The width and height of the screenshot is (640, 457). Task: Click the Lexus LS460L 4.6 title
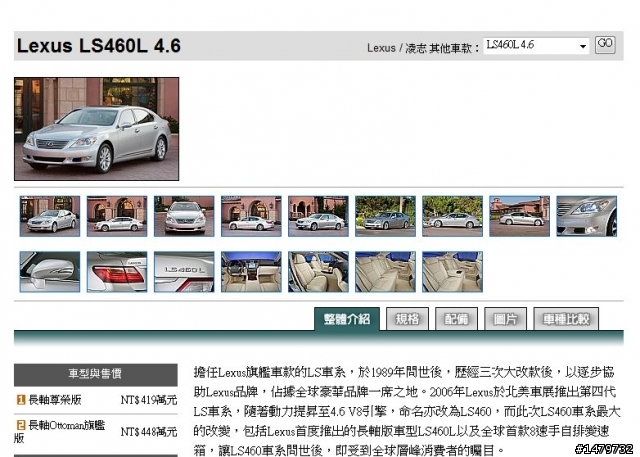point(99,46)
